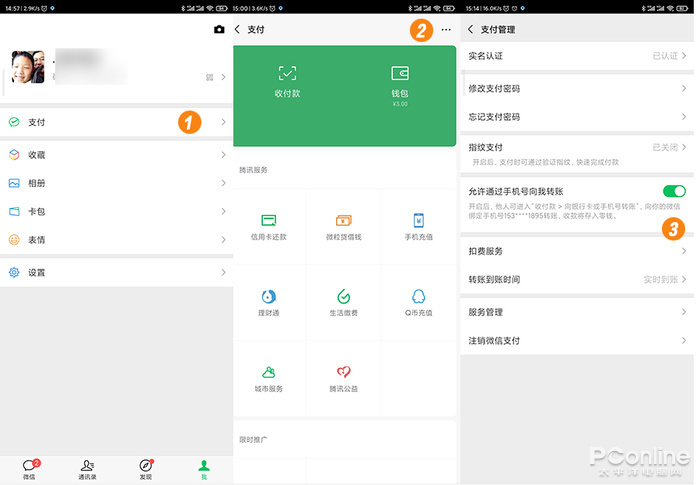
Task: Tap the 设置 settings gear icon
Action: (14, 272)
